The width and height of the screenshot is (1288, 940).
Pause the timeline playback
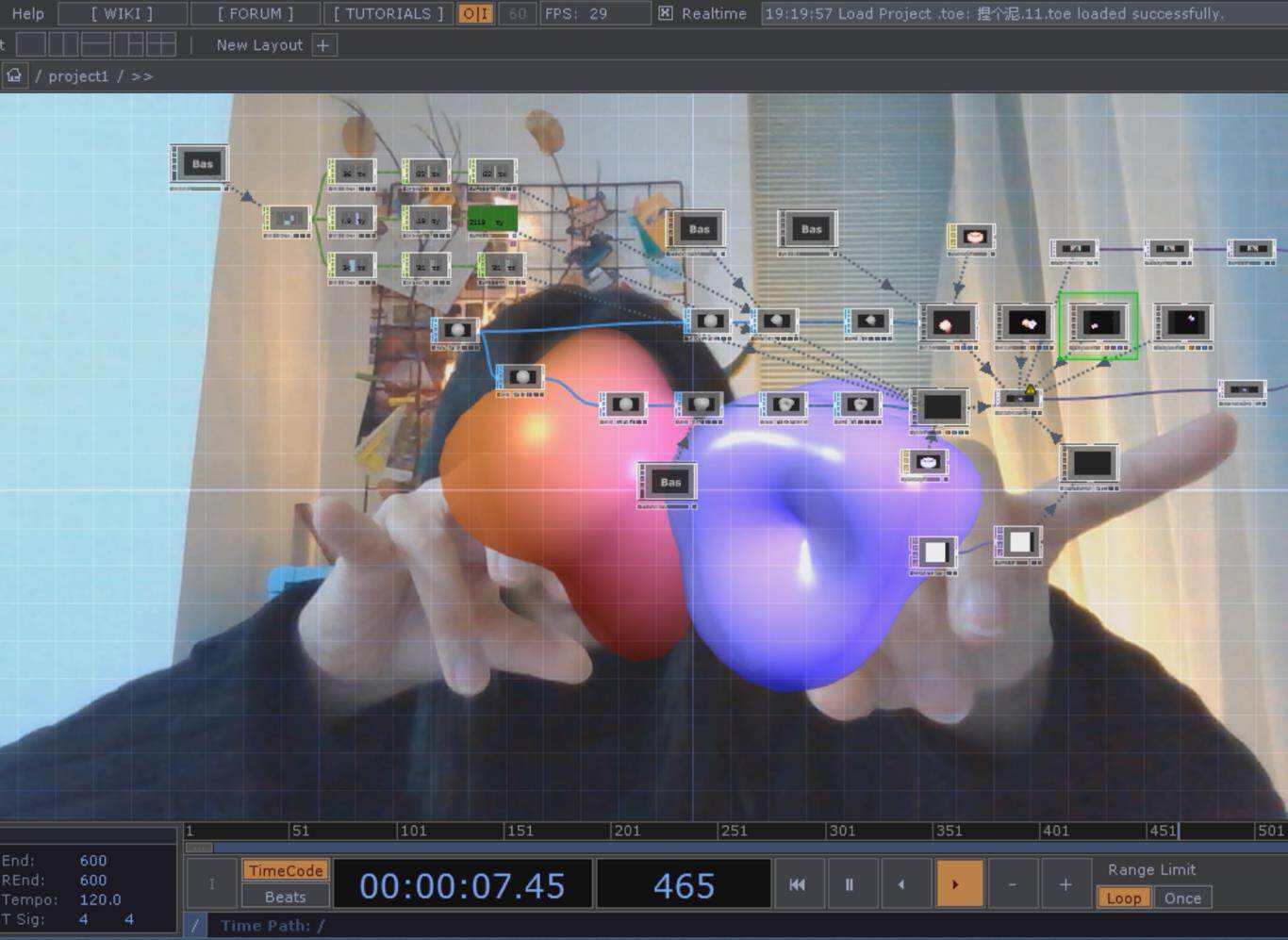pyautogui.click(x=849, y=884)
